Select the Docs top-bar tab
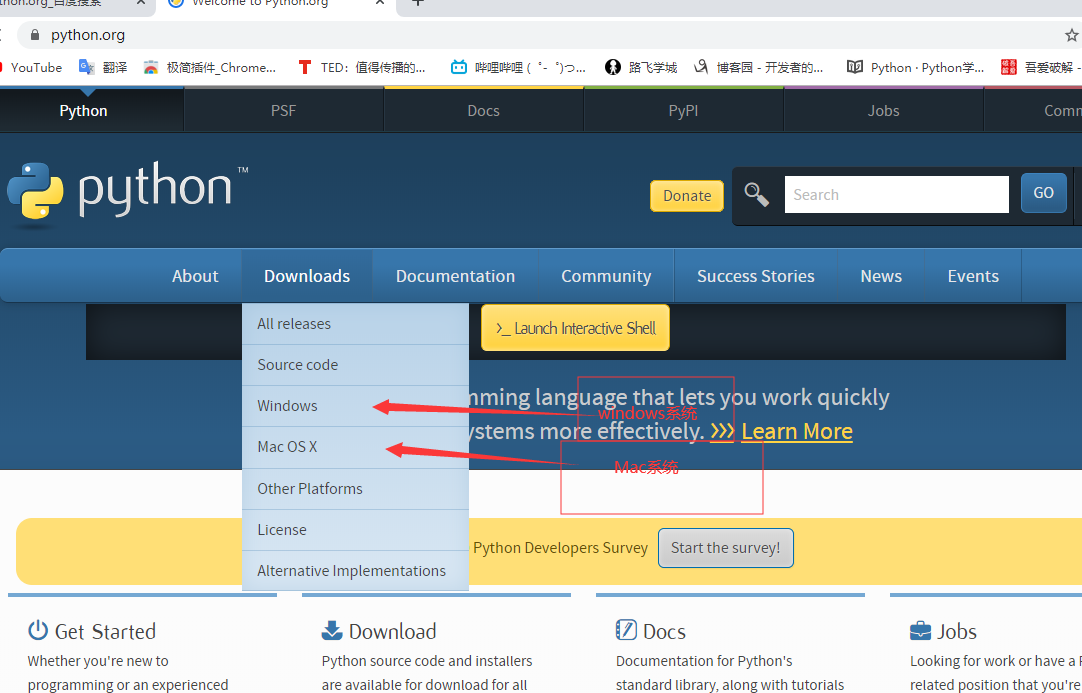This screenshot has width=1082, height=693. pyautogui.click(x=484, y=110)
